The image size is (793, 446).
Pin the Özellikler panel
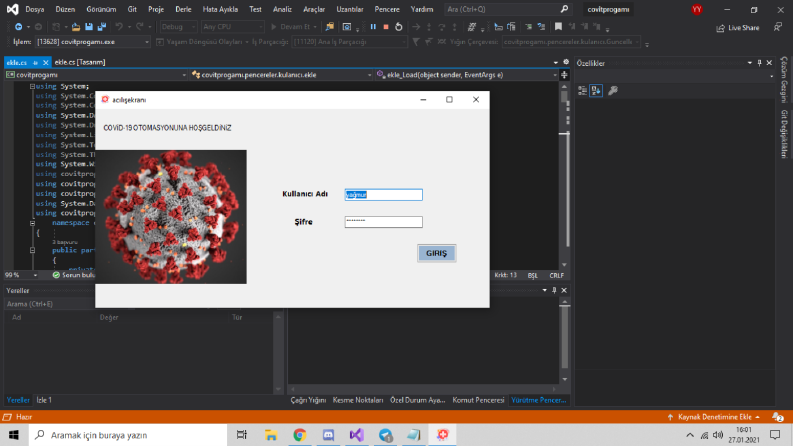[759, 63]
